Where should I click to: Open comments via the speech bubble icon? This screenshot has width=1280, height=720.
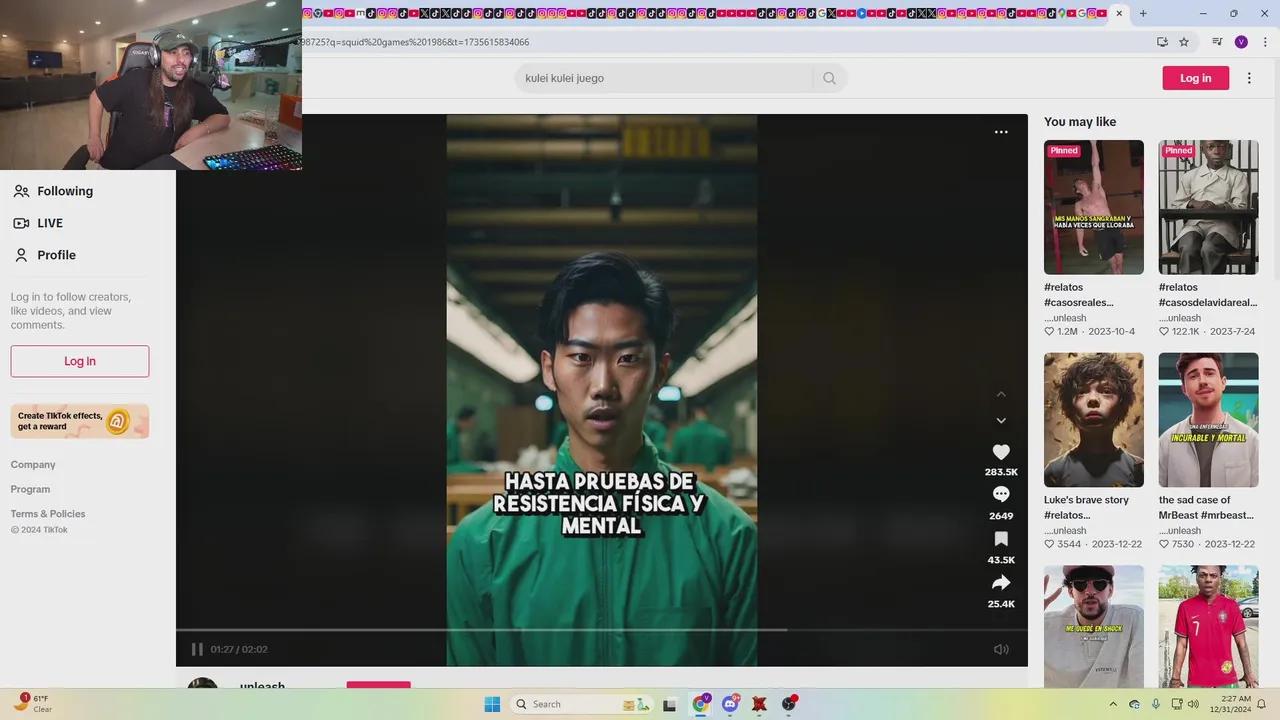(x=1001, y=494)
